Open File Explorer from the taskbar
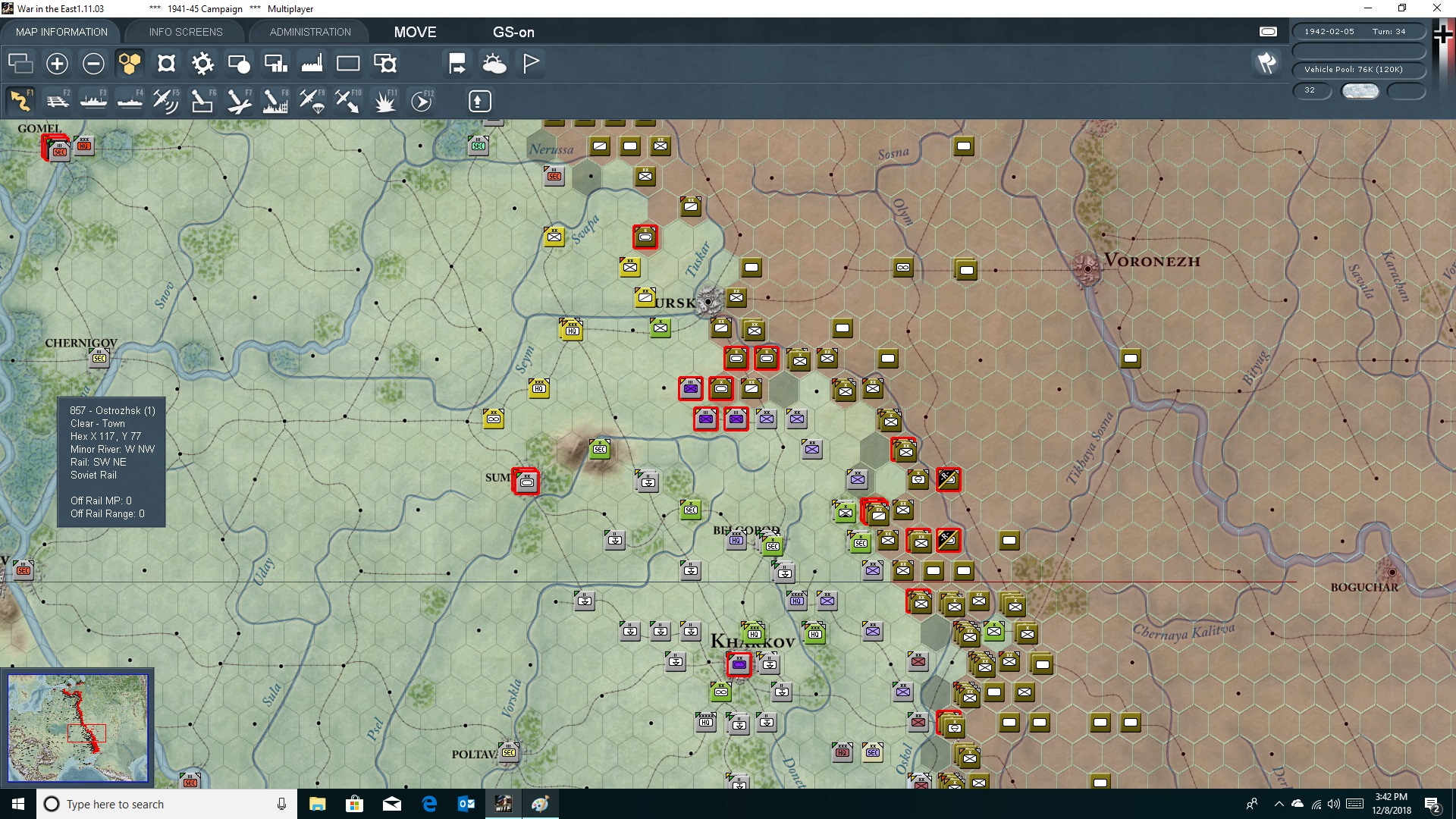Screen dimensions: 1456x819 [x=317, y=804]
